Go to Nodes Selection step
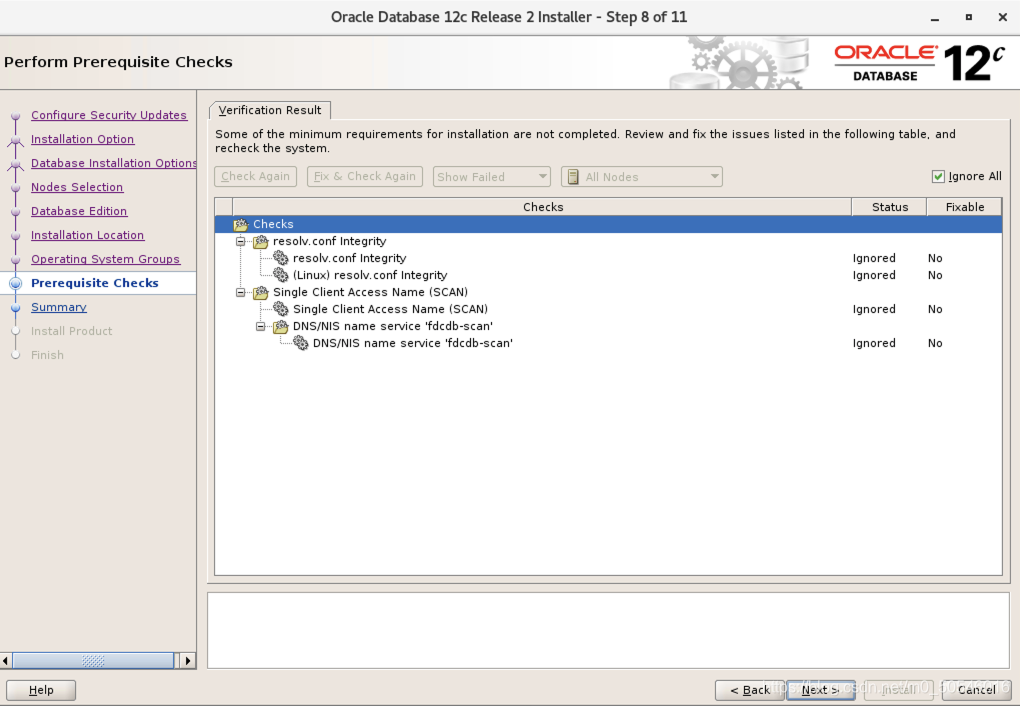Viewport: 1020px width, 706px height. [x=77, y=187]
